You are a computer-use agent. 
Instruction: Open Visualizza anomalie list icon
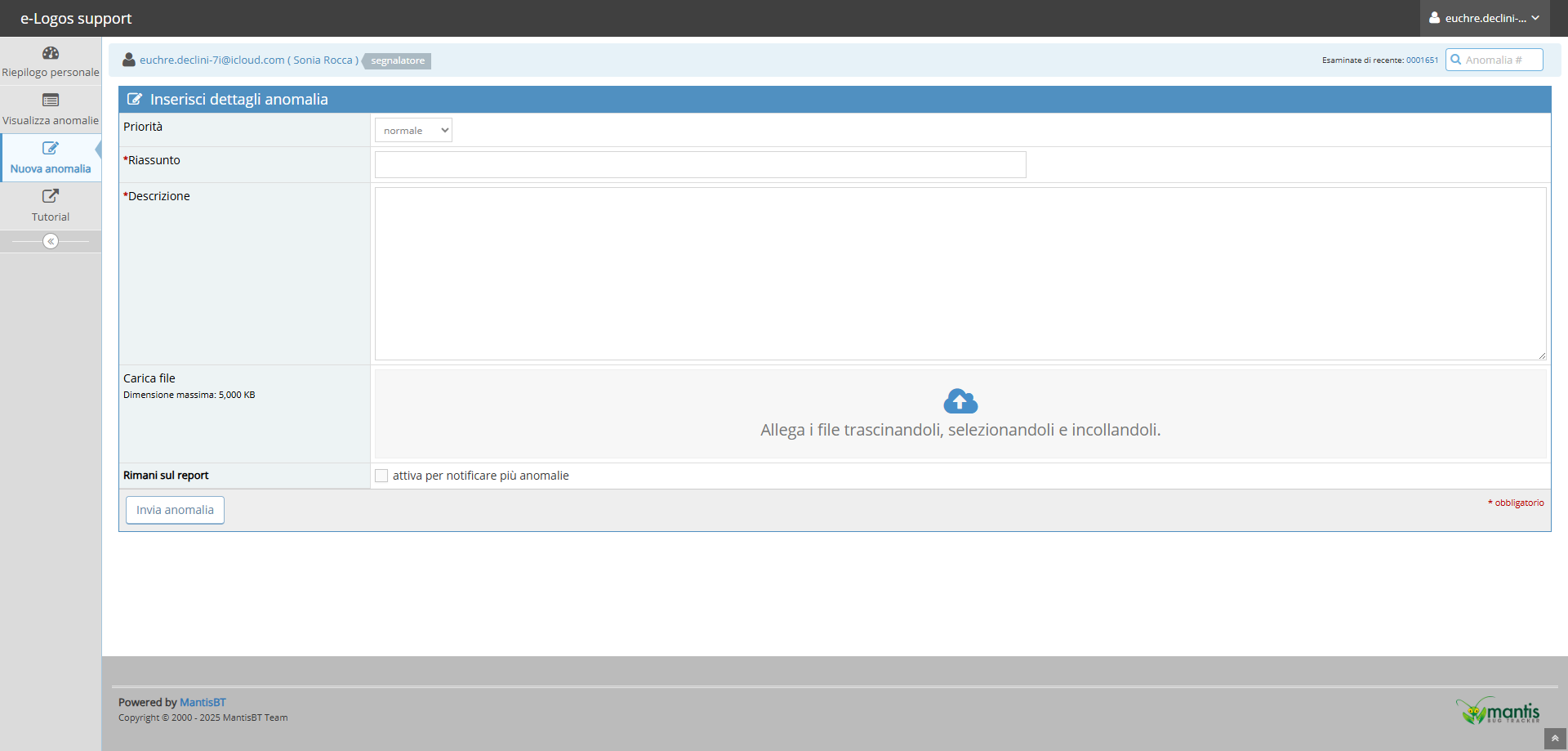[51, 101]
